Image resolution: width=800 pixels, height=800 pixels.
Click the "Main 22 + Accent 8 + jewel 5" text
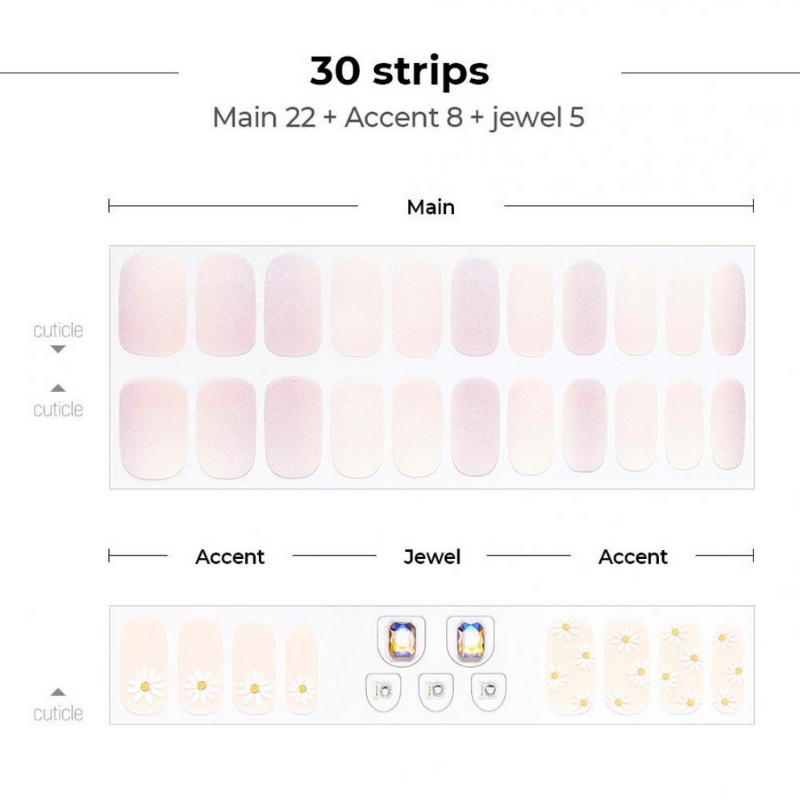tap(398, 118)
